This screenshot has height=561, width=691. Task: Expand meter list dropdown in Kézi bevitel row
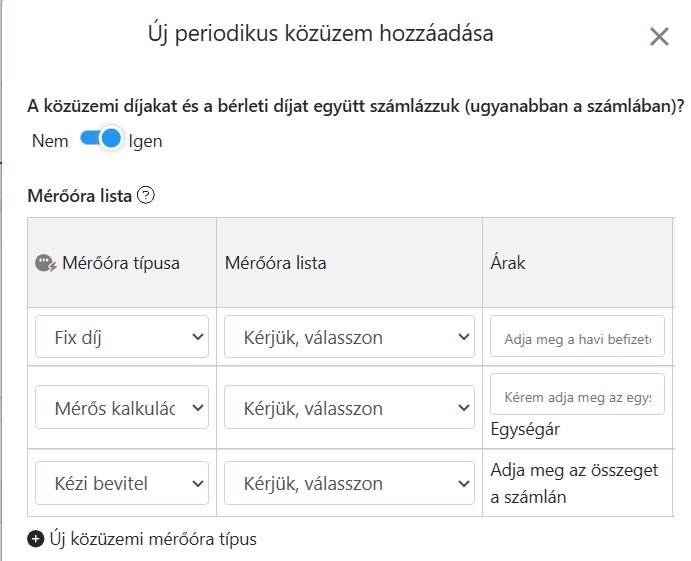[349, 483]
